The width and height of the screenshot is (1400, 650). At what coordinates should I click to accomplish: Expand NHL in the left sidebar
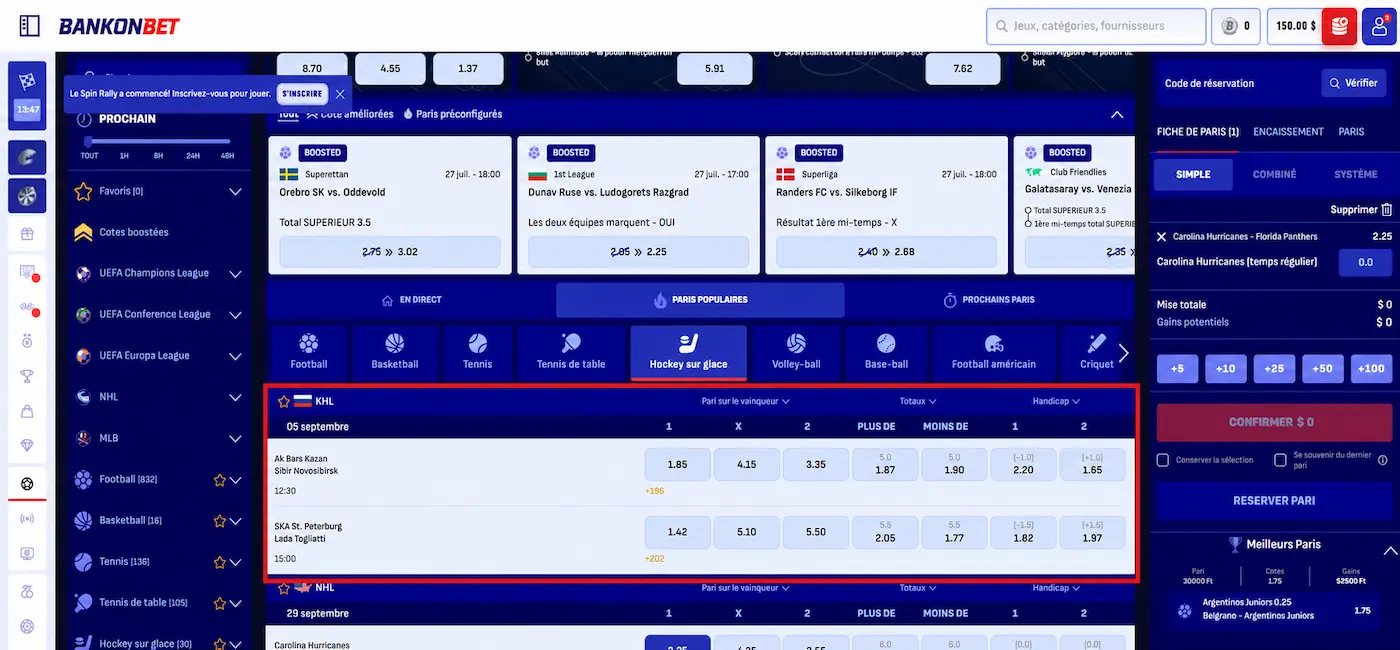click(236, 397)
